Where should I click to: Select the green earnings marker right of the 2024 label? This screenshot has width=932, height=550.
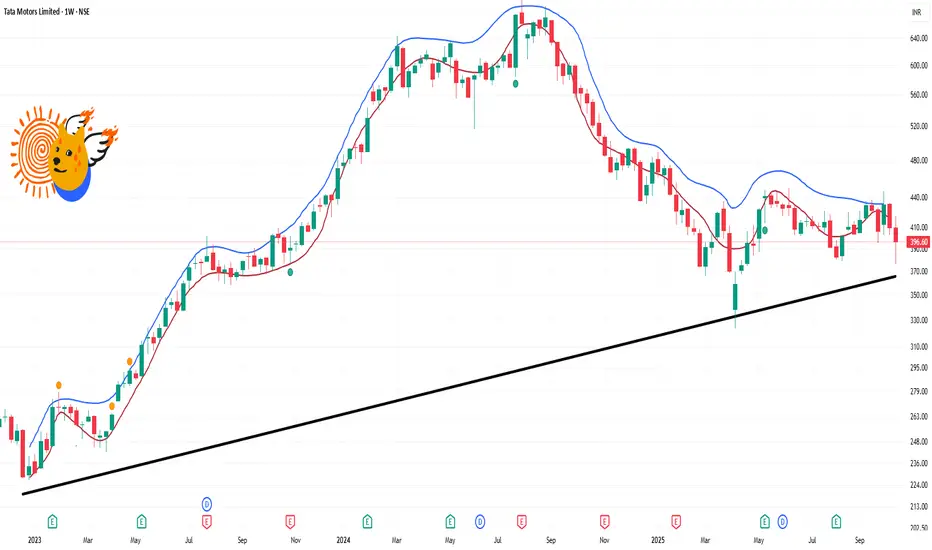(367, 521)
